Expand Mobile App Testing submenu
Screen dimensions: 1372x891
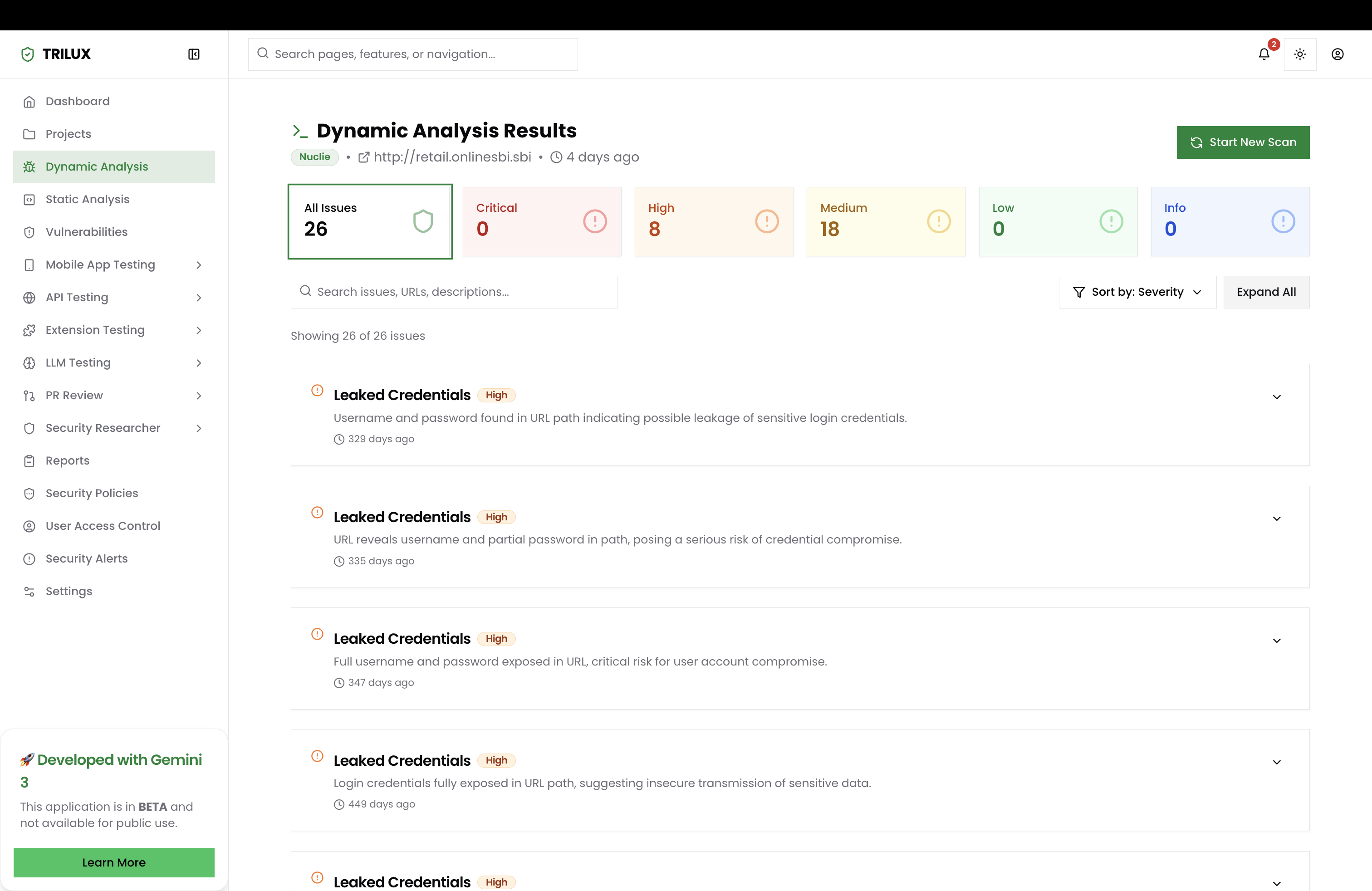(198, 265)
